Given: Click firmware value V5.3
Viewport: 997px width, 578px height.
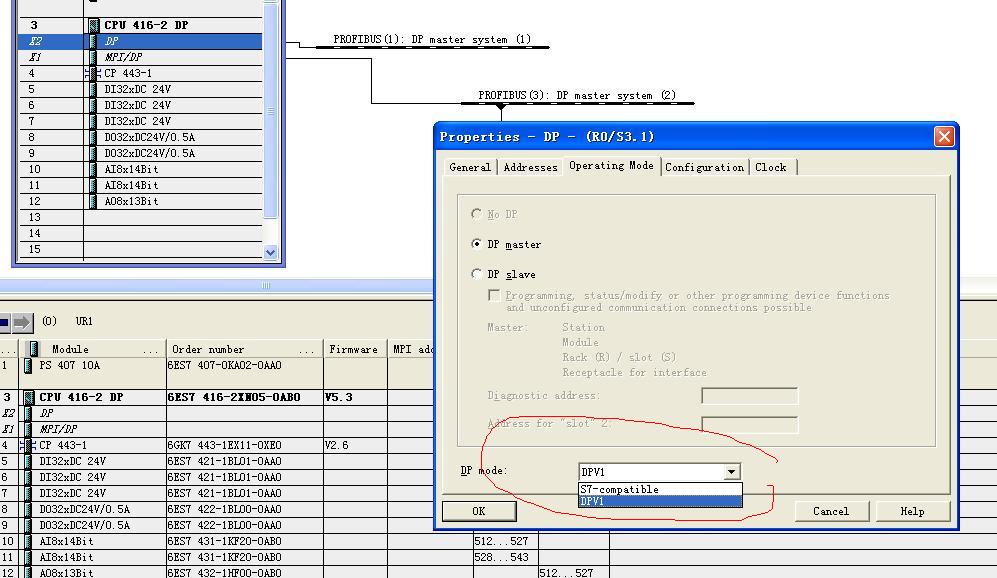Looking at the screenshot, I should pos(338,397).
